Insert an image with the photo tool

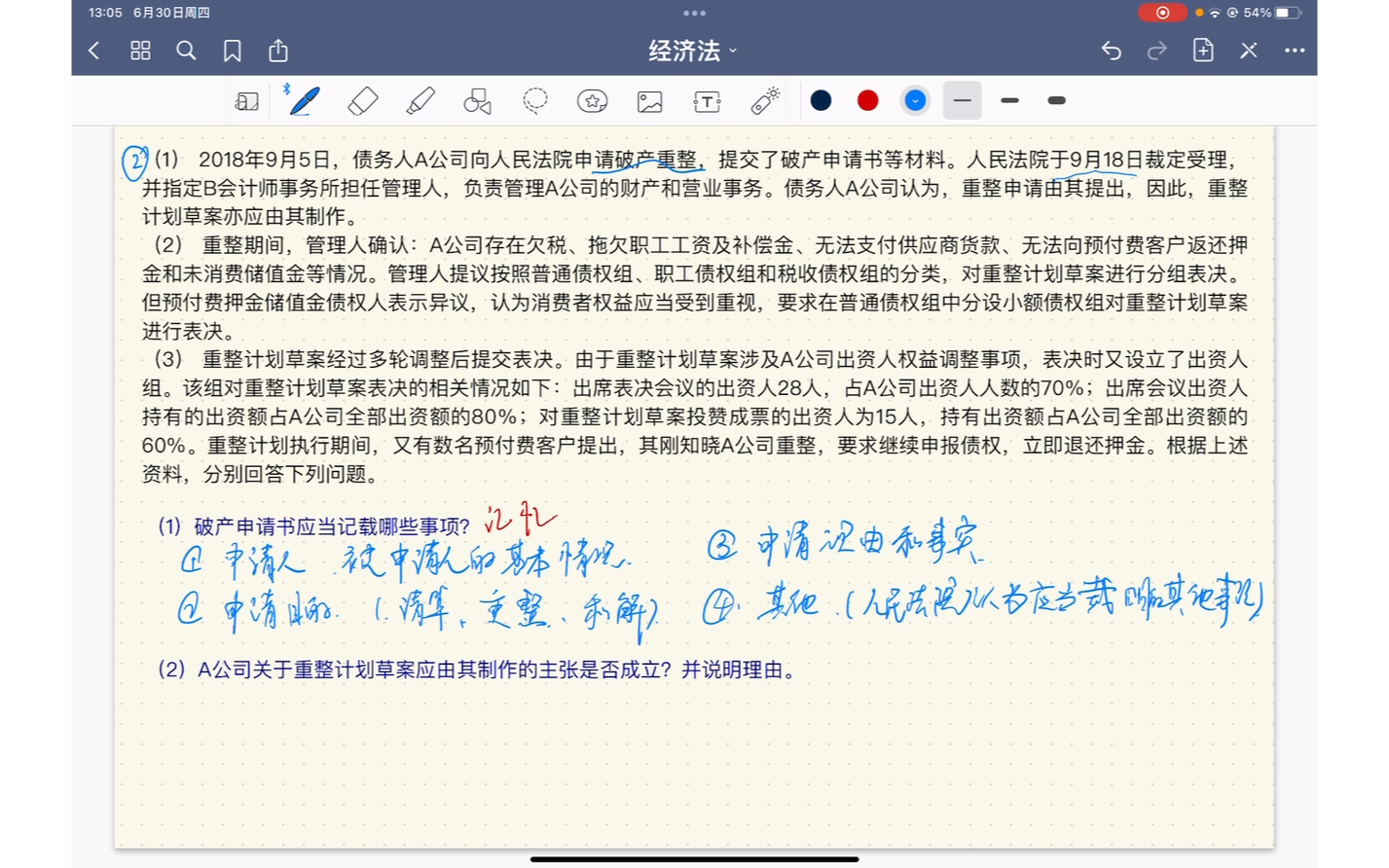click(x=649, y=100)
